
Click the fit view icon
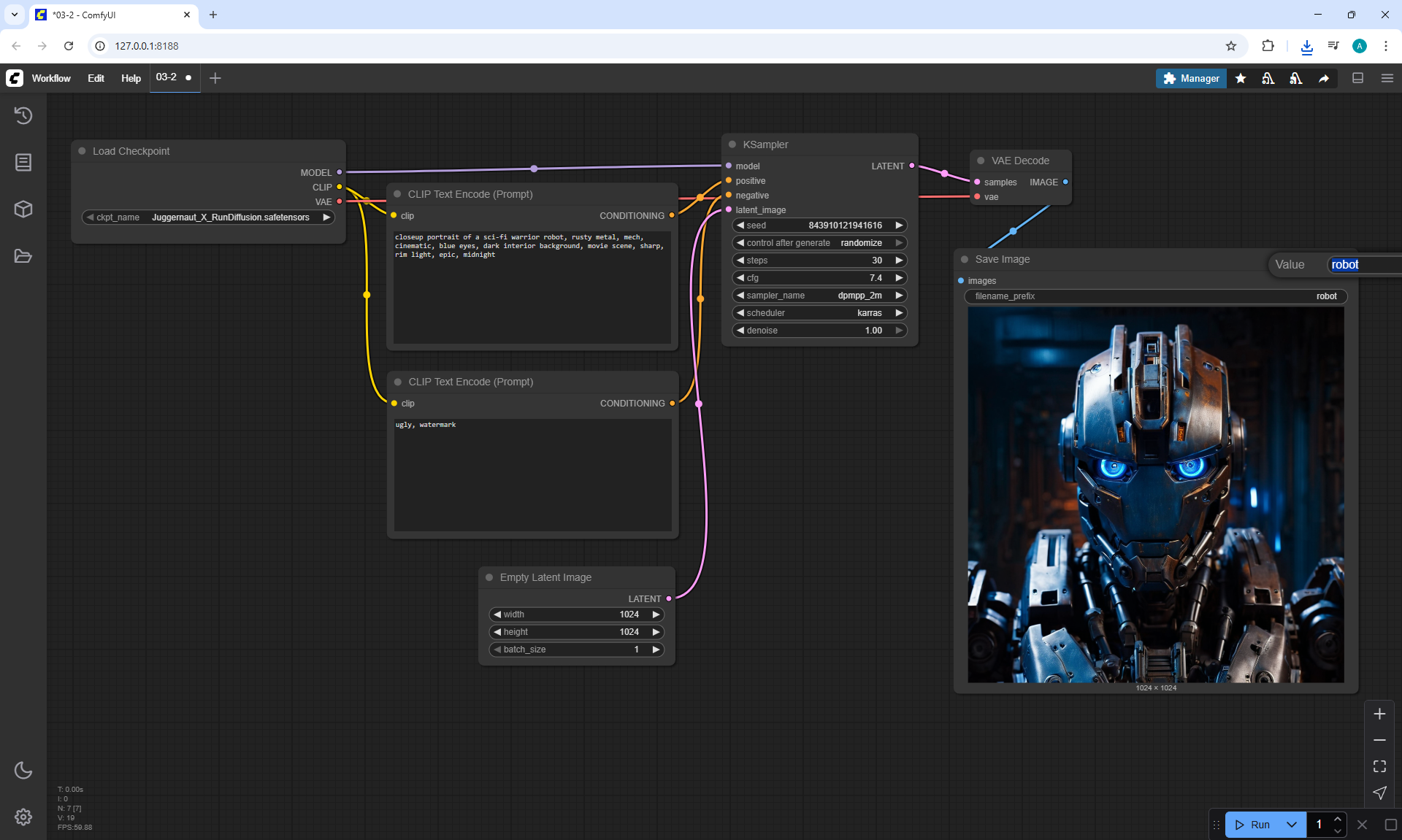pos(1379,766)
